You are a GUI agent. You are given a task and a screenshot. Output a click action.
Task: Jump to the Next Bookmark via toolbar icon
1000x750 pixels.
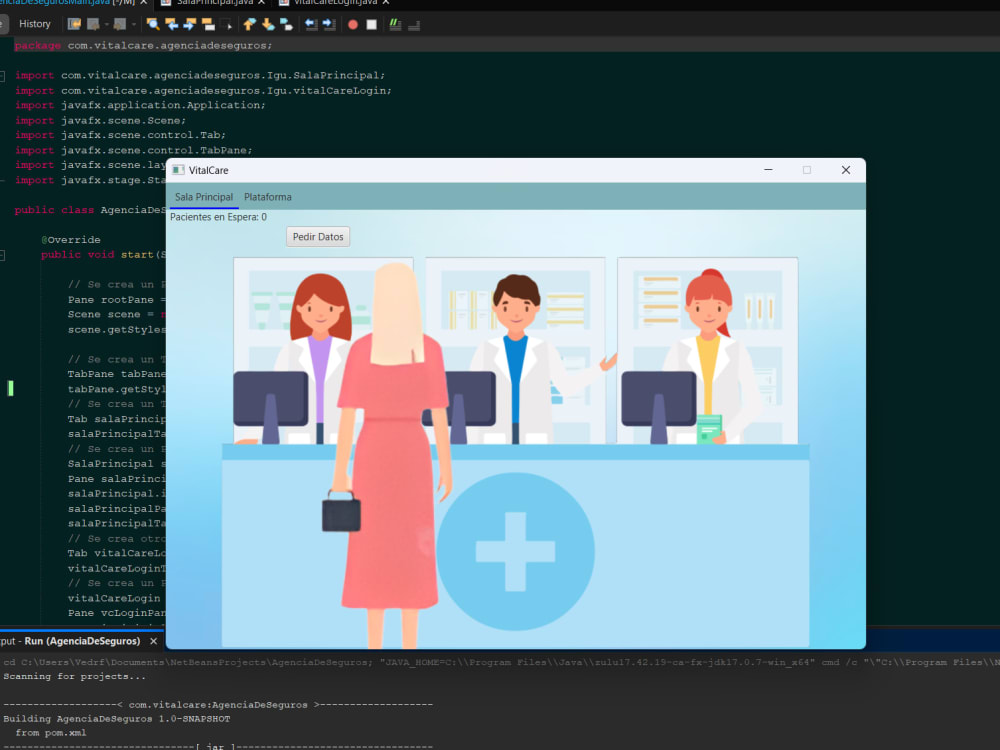pyautogui.click(x=266, y=23)
